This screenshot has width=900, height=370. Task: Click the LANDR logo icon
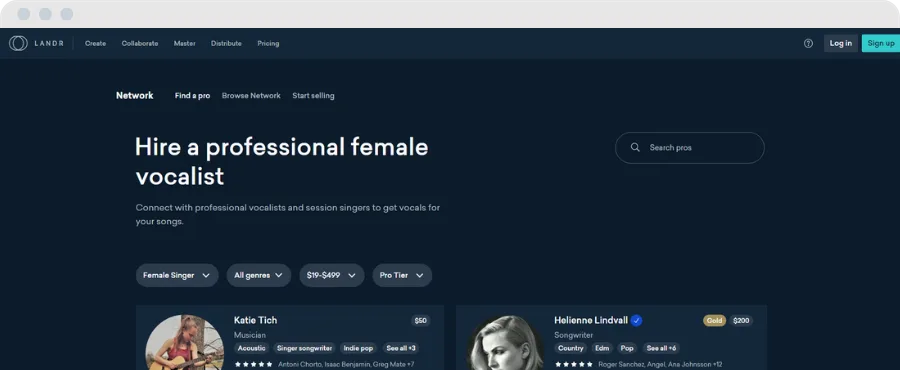[x=18, y=43]
